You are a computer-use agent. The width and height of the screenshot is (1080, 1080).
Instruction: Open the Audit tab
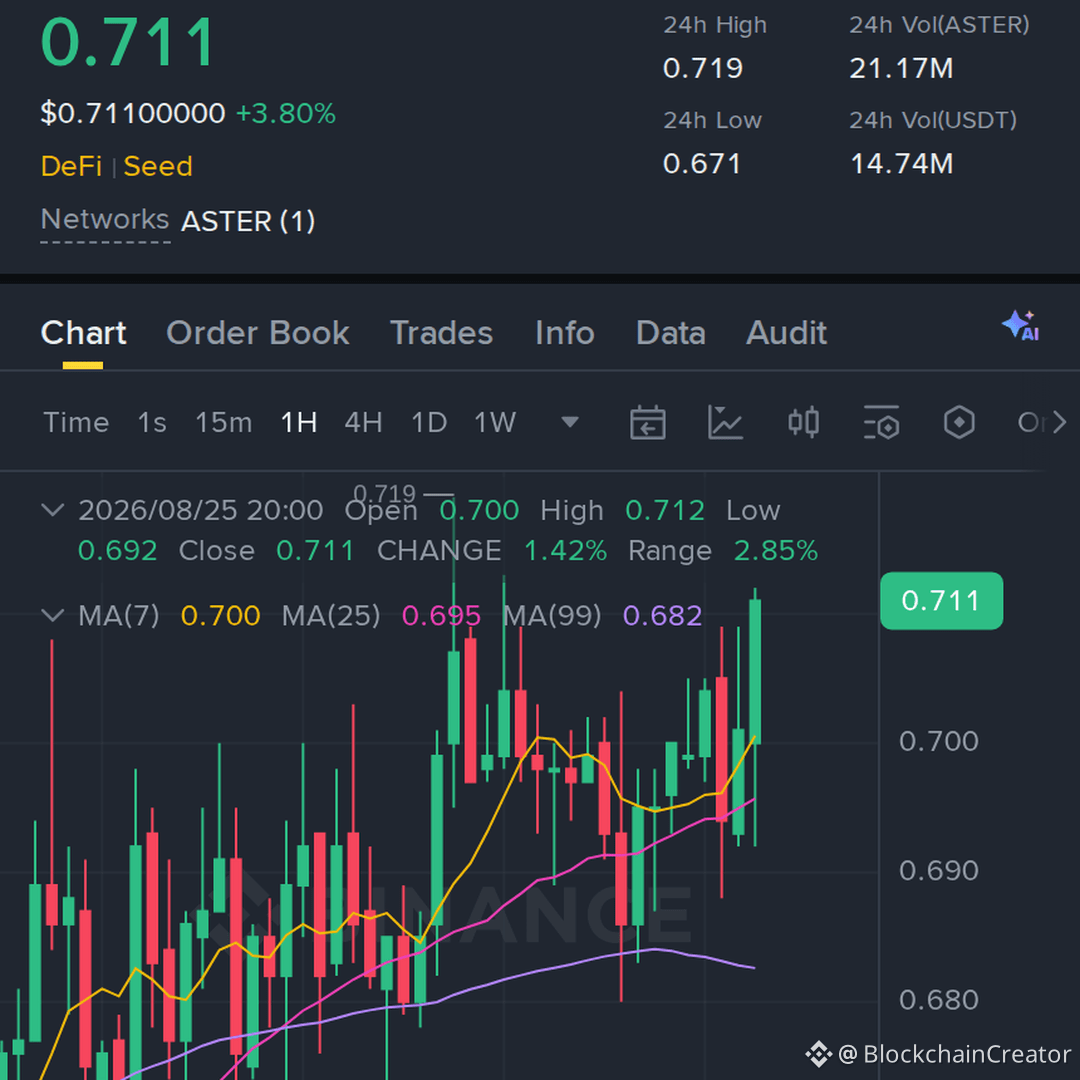[x=787, y=333]
